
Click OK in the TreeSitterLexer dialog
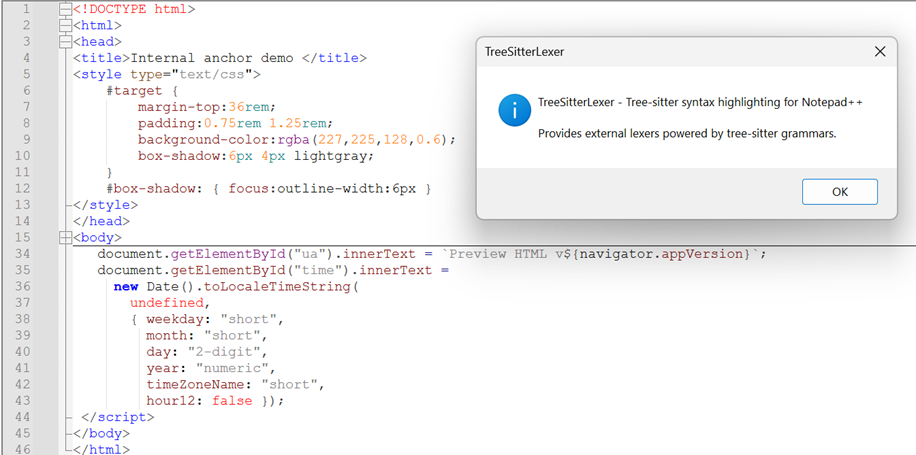[x=839, y=192]
